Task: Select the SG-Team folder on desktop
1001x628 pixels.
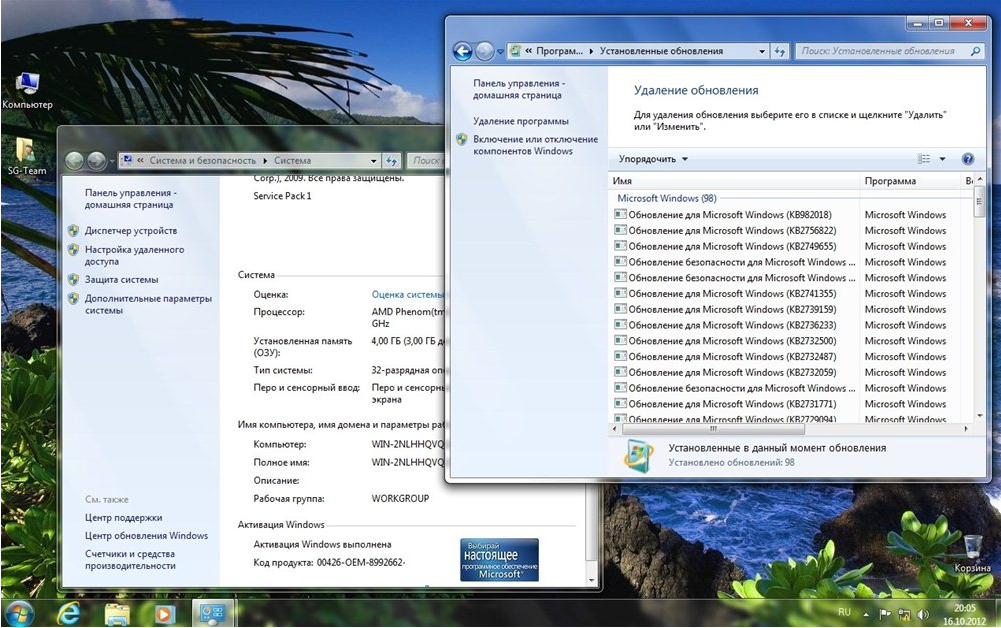Action: click(26, 156)
